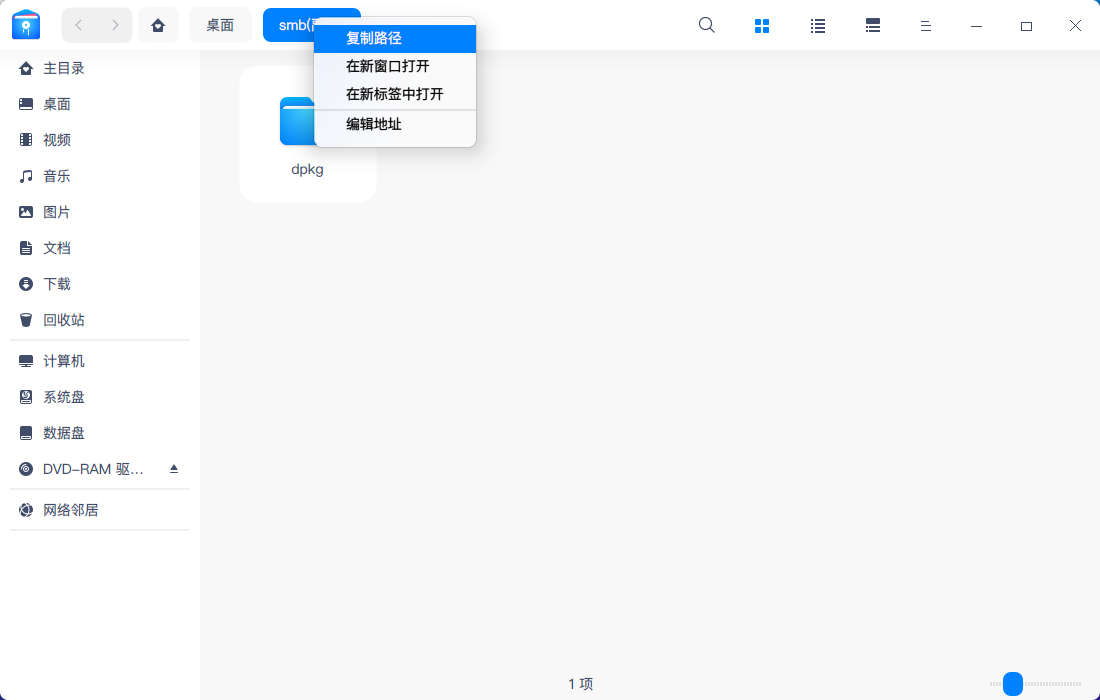The height and width of the screenshot is (700, 1100).
Task: Click the 数据盘 disk icon in sidebar
Action: pyautogui.click(x=26, y=433)
